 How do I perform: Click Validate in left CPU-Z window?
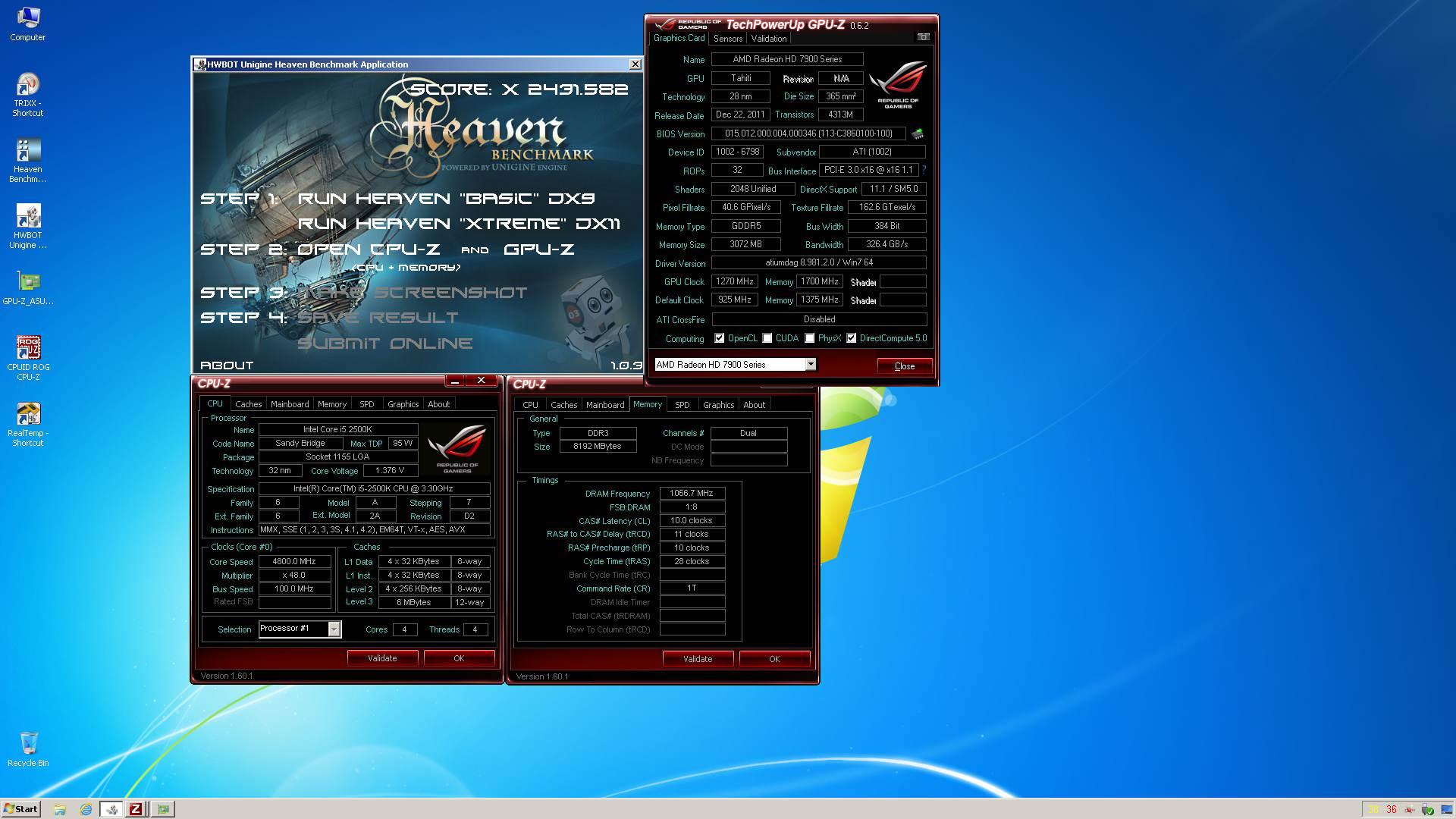tap(382, 658)
